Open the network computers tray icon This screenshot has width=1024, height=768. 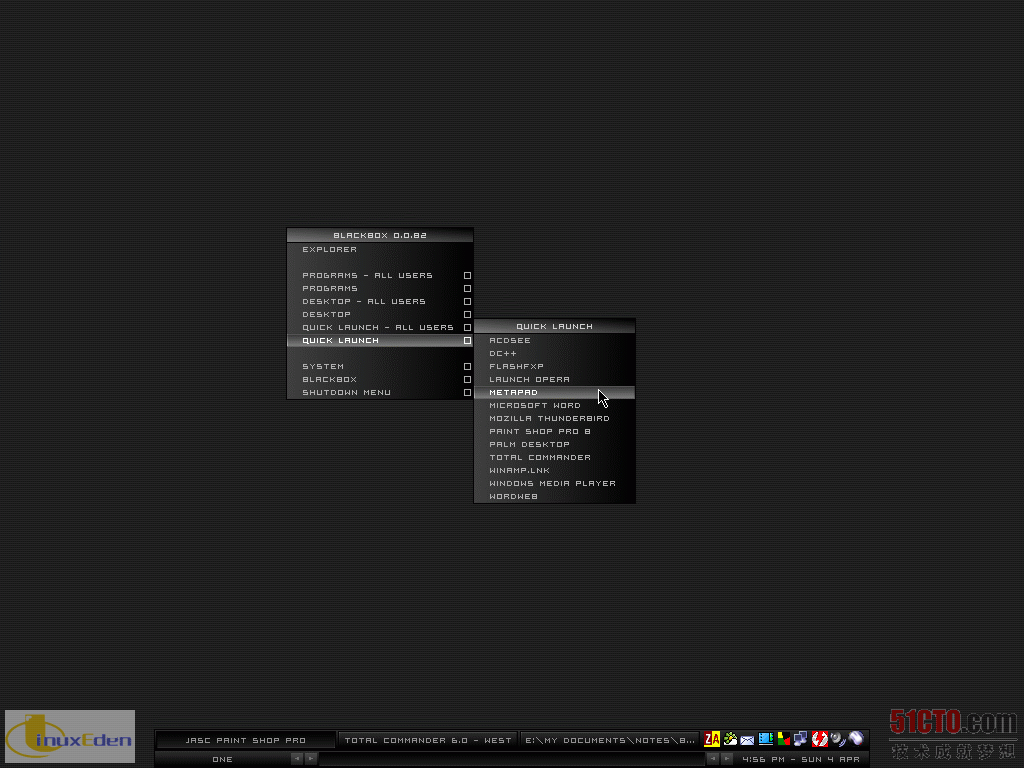point(801,739)
